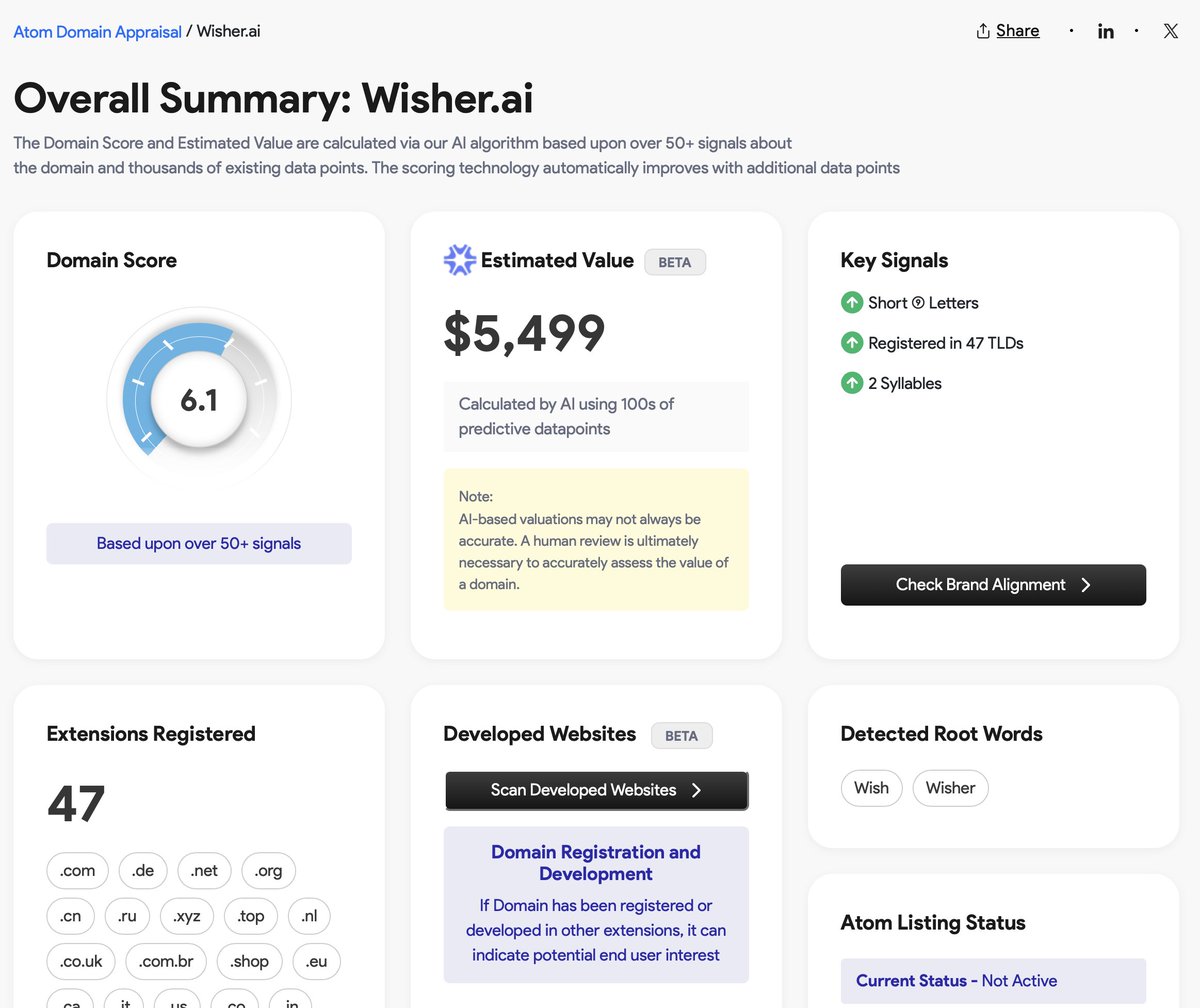
Task: Click the Wish root word chip
Action: (x=871, y=788)
